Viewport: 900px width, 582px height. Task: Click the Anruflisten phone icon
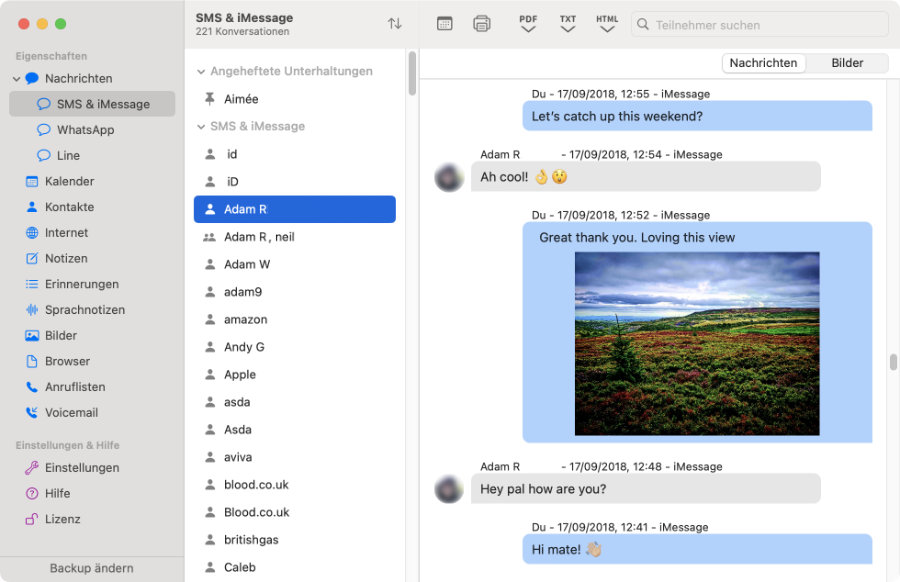click(32, 387)
